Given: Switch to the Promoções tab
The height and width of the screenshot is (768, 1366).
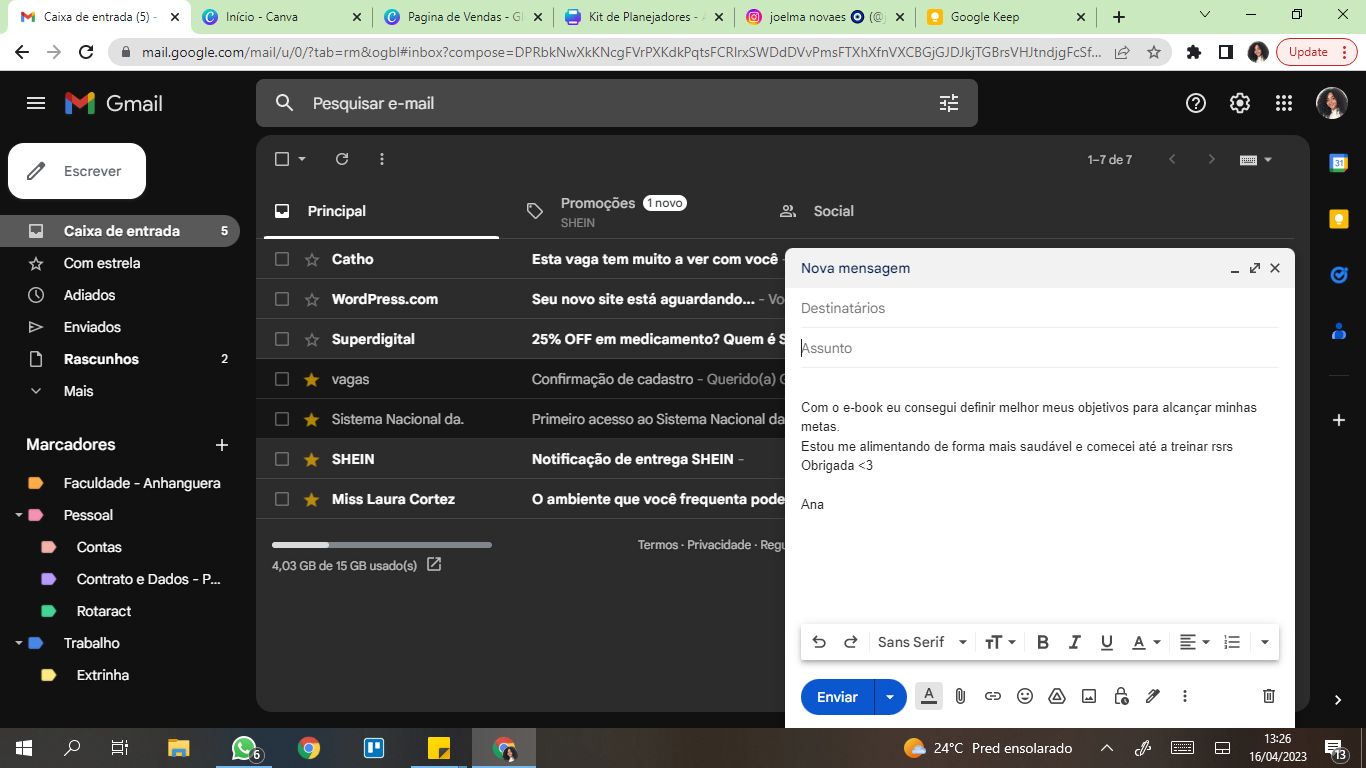Looking at the screenshot, I should [598, 210].
